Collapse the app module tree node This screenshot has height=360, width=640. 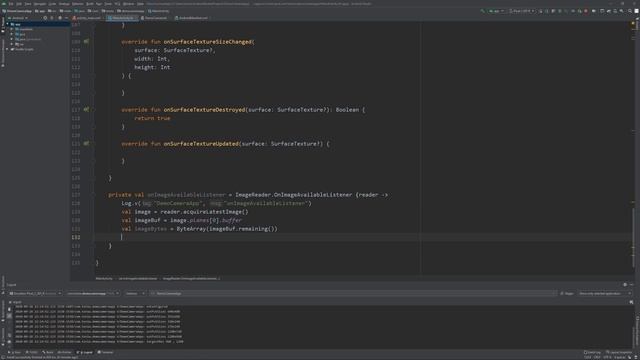(8, 24)
